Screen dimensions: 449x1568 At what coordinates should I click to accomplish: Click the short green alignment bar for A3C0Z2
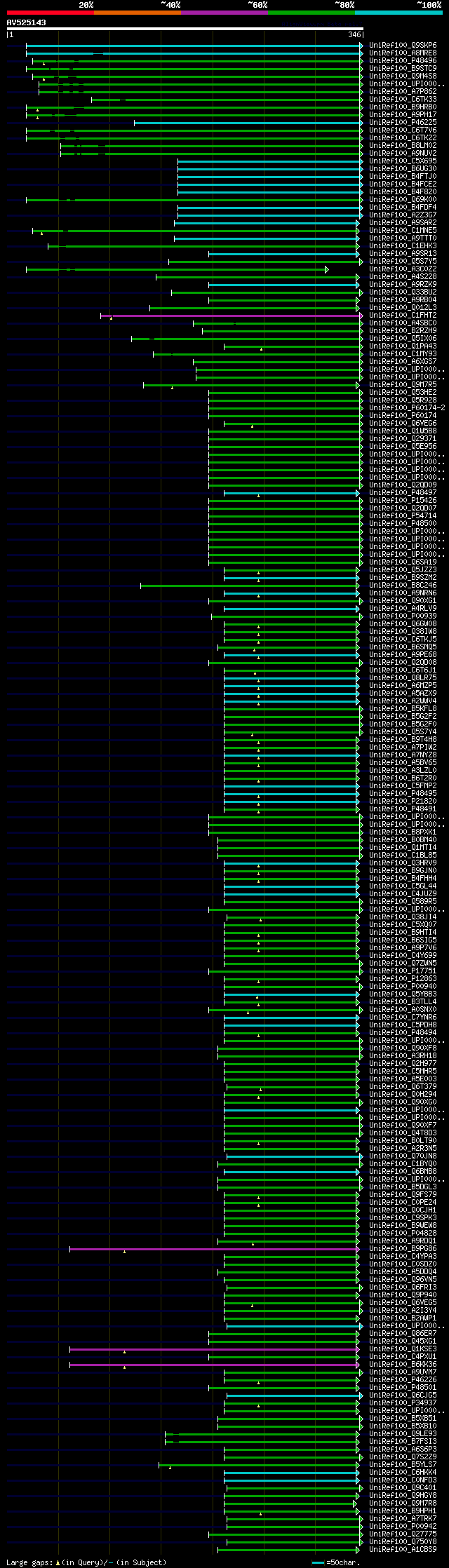[x=177, y=269]
